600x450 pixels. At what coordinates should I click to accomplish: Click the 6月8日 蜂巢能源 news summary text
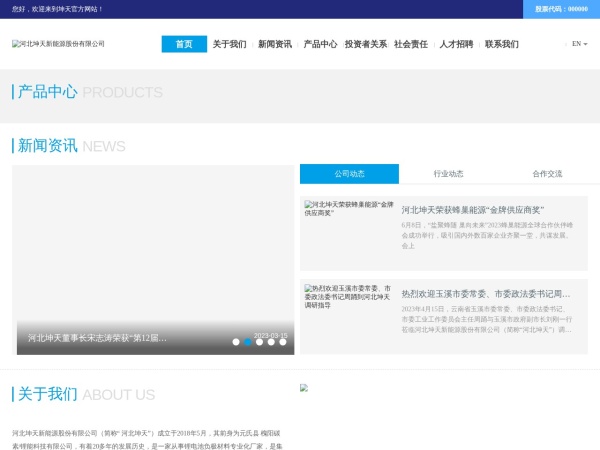coord(487,235)
